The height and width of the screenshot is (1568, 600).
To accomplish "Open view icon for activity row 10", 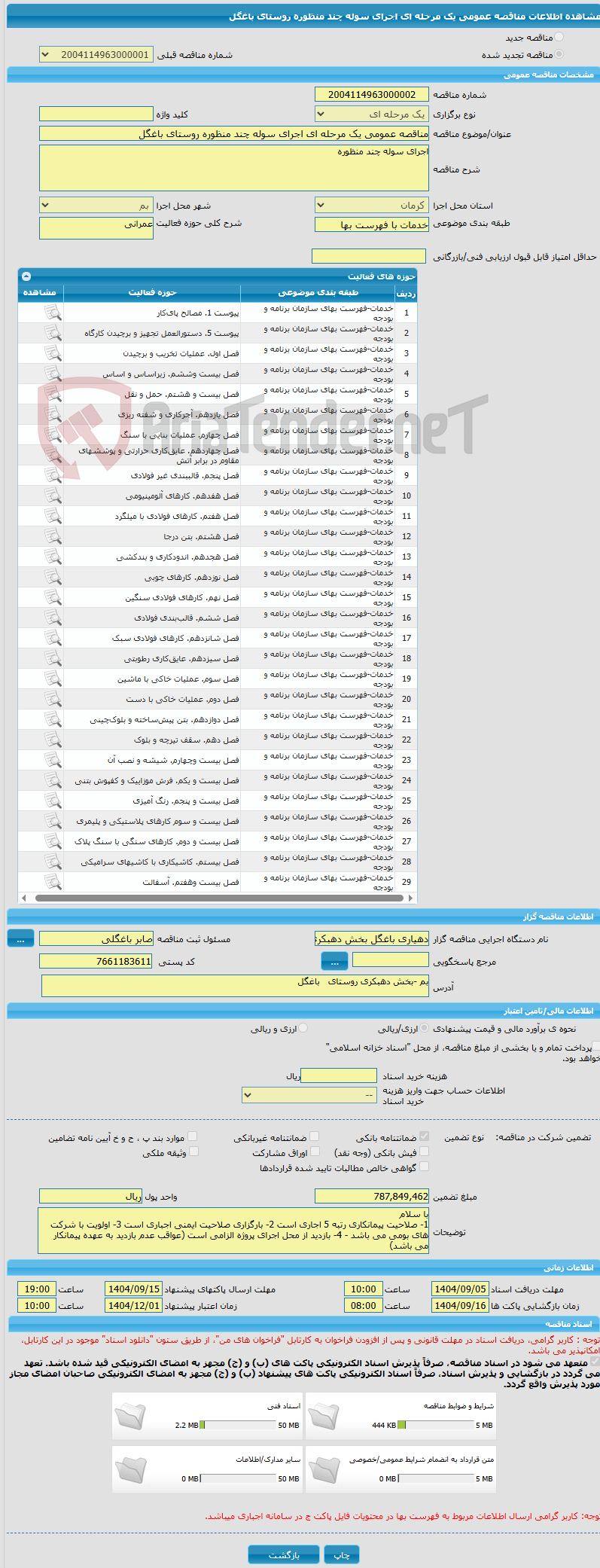I will coord(53,496).
